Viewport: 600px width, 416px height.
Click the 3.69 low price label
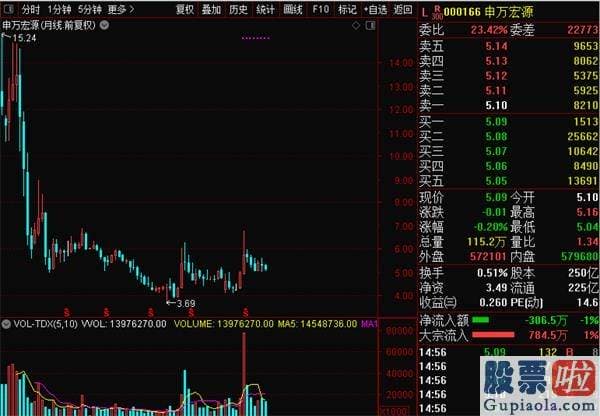click(x=186, y=304)
